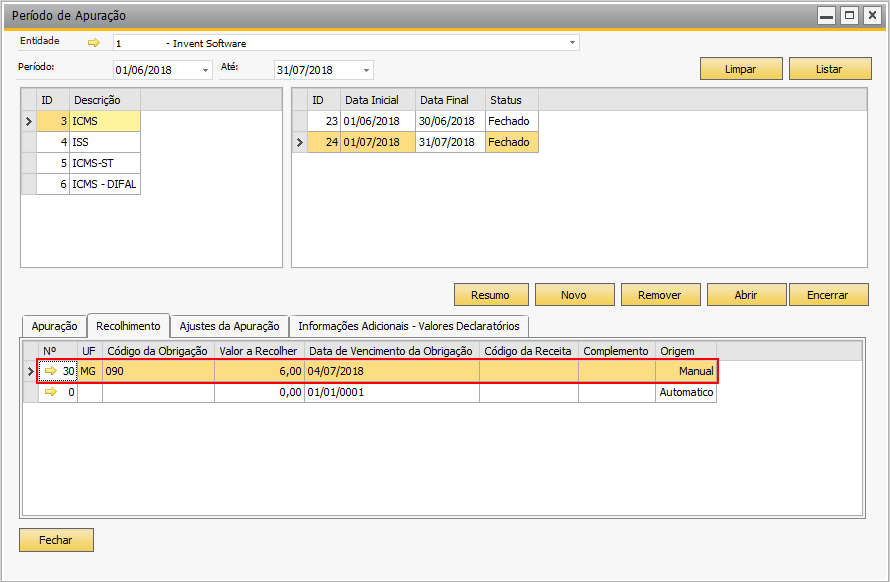Expand the Entidade dropdown

tap(572, 43)
